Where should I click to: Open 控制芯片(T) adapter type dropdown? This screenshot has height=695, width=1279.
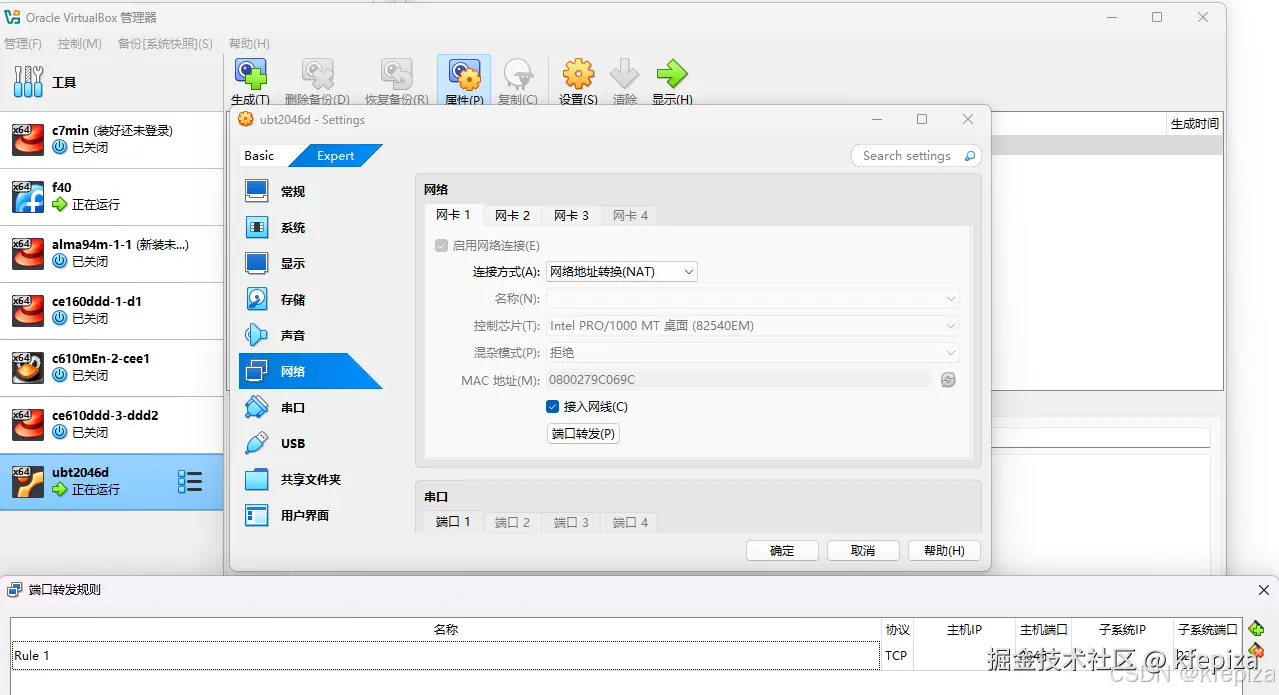click(752, 325)
